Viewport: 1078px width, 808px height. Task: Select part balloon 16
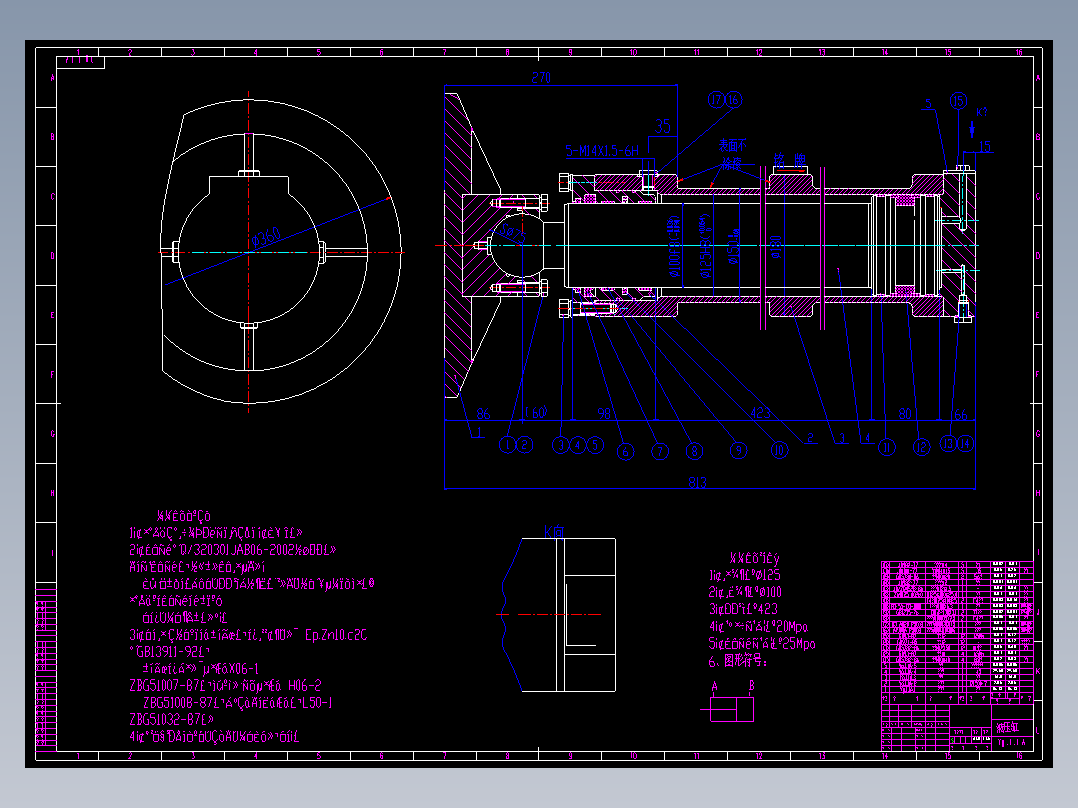tap(734, 100)
